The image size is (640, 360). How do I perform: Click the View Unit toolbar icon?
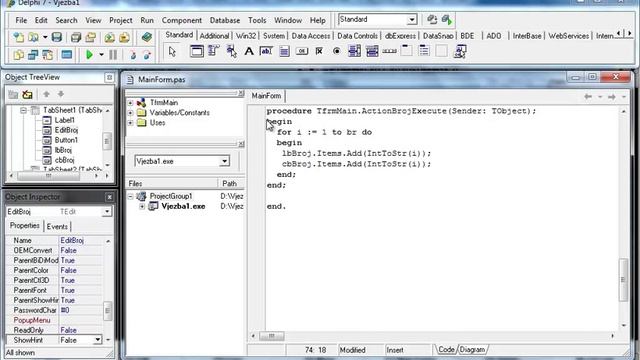(x=18, y=55)
